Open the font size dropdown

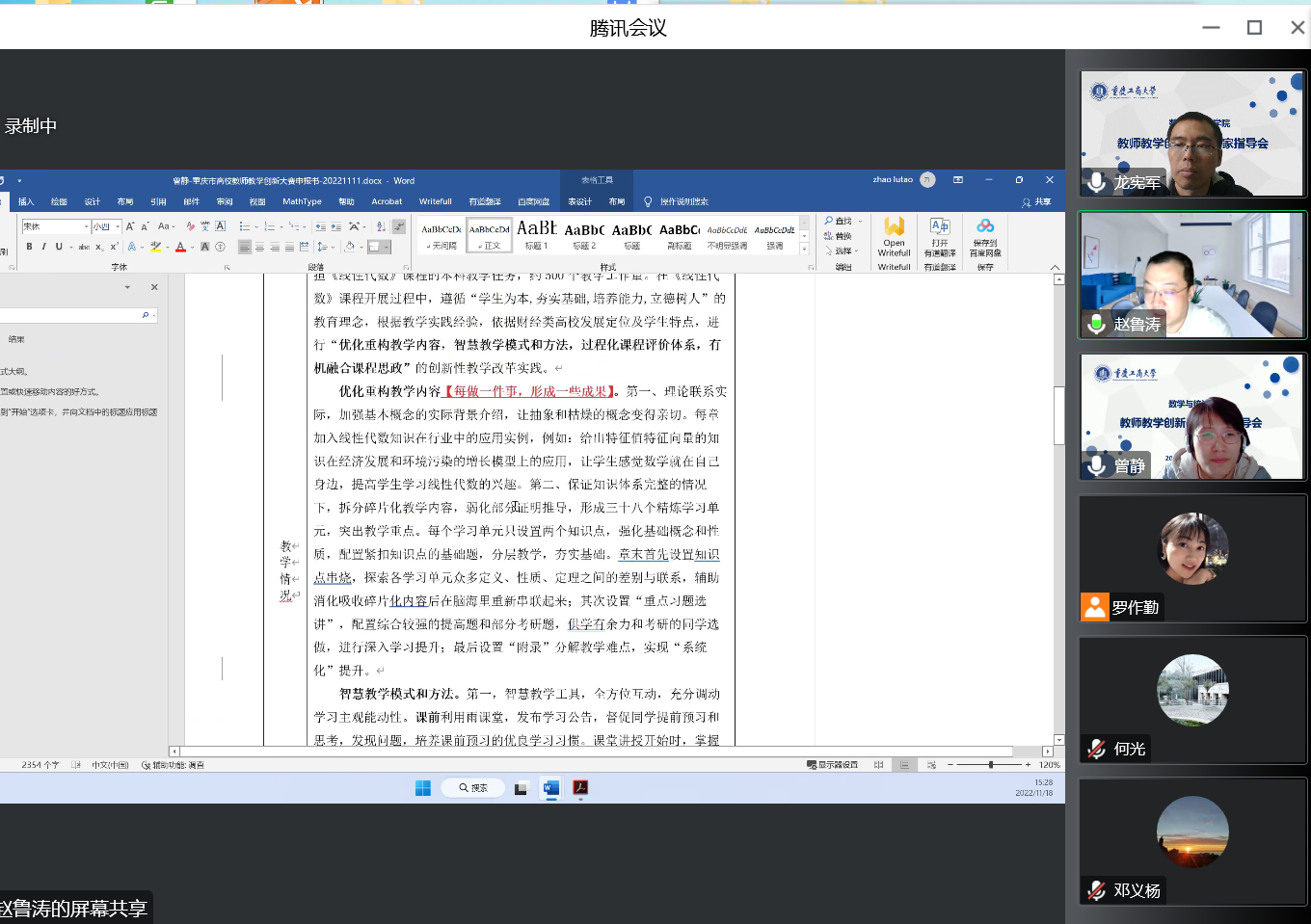(x=118, y=226)
